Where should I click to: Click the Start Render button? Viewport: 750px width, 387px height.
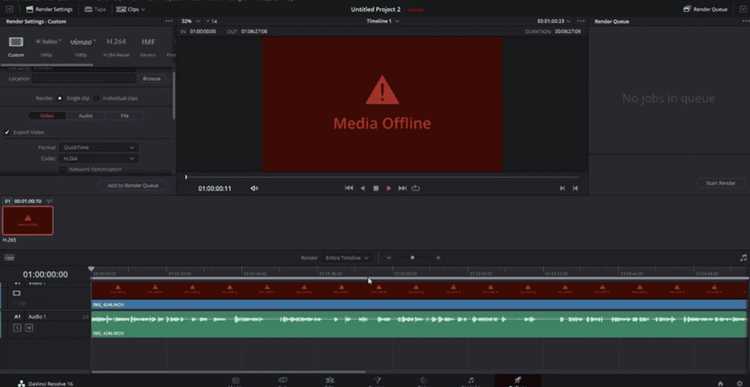721,183
